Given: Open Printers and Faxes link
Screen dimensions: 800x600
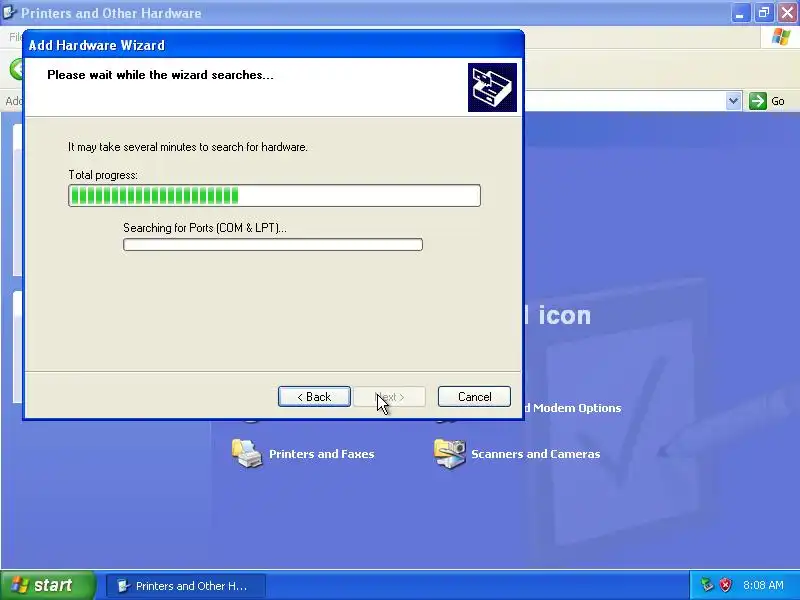Looking at the screenshot, I should (x=321, y=454).
